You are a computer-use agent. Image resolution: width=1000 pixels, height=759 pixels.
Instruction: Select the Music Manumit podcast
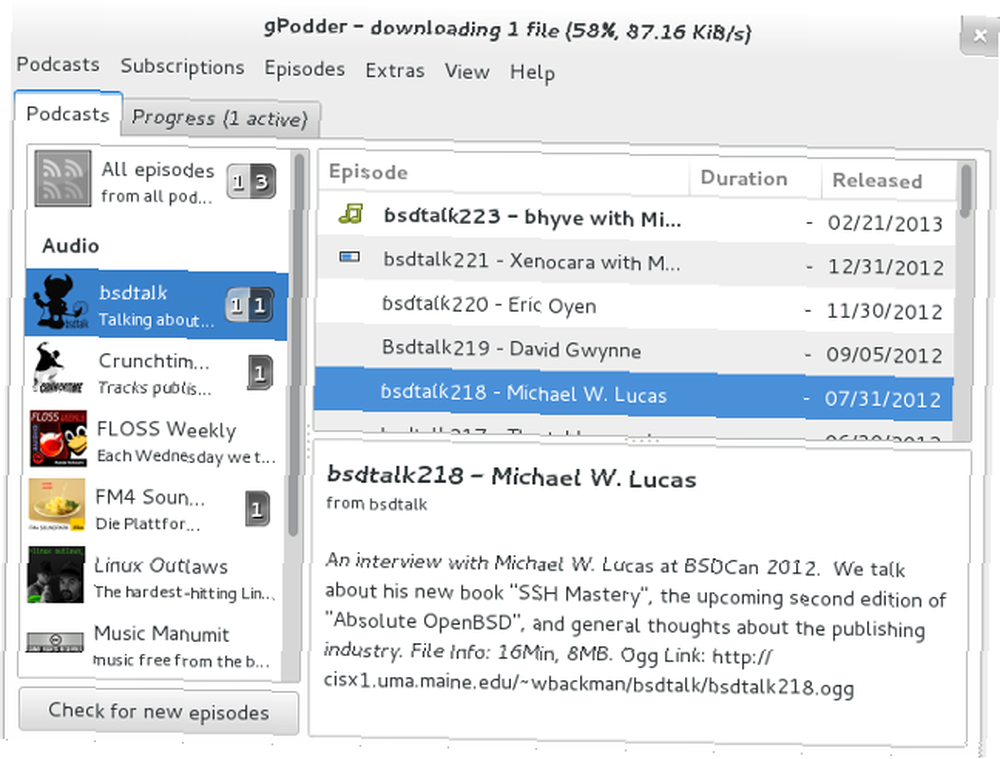coord(151,645)
